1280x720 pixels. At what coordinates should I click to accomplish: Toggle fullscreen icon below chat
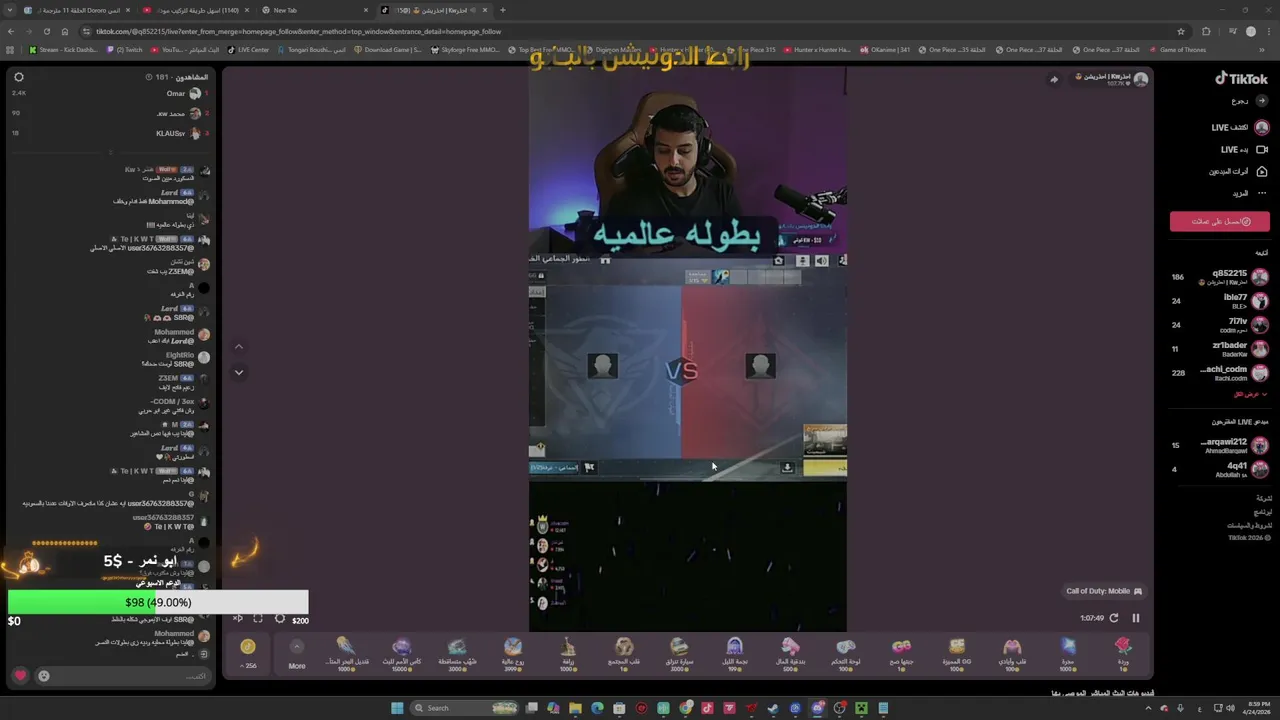coord(257,619)
